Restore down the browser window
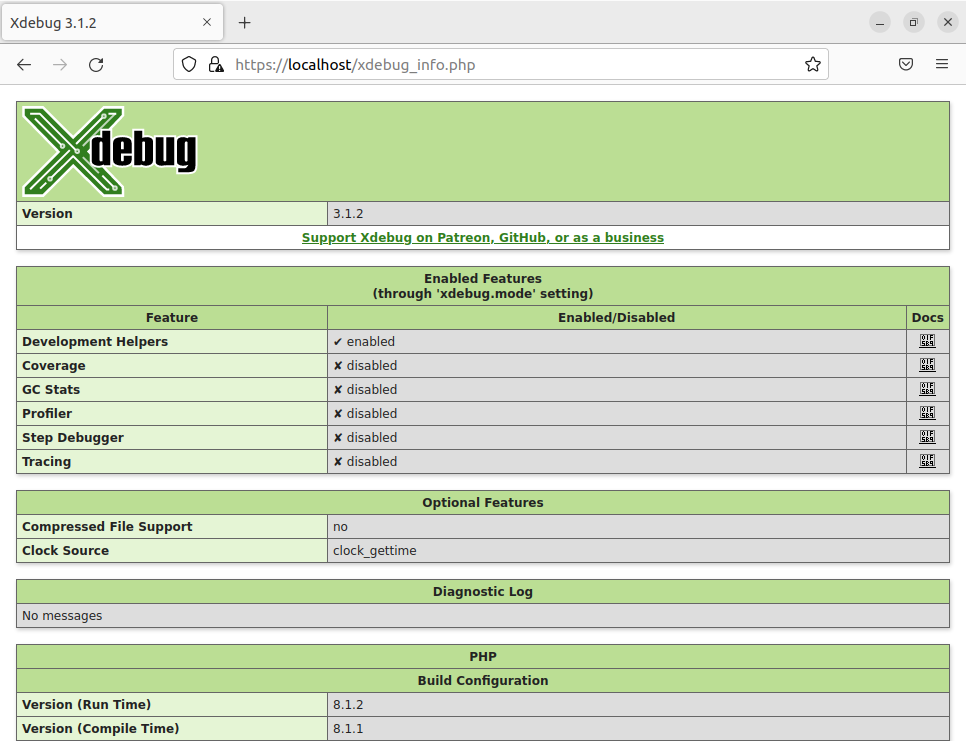Viewport: 966px width, 741px height. click(x=914, y=23)
